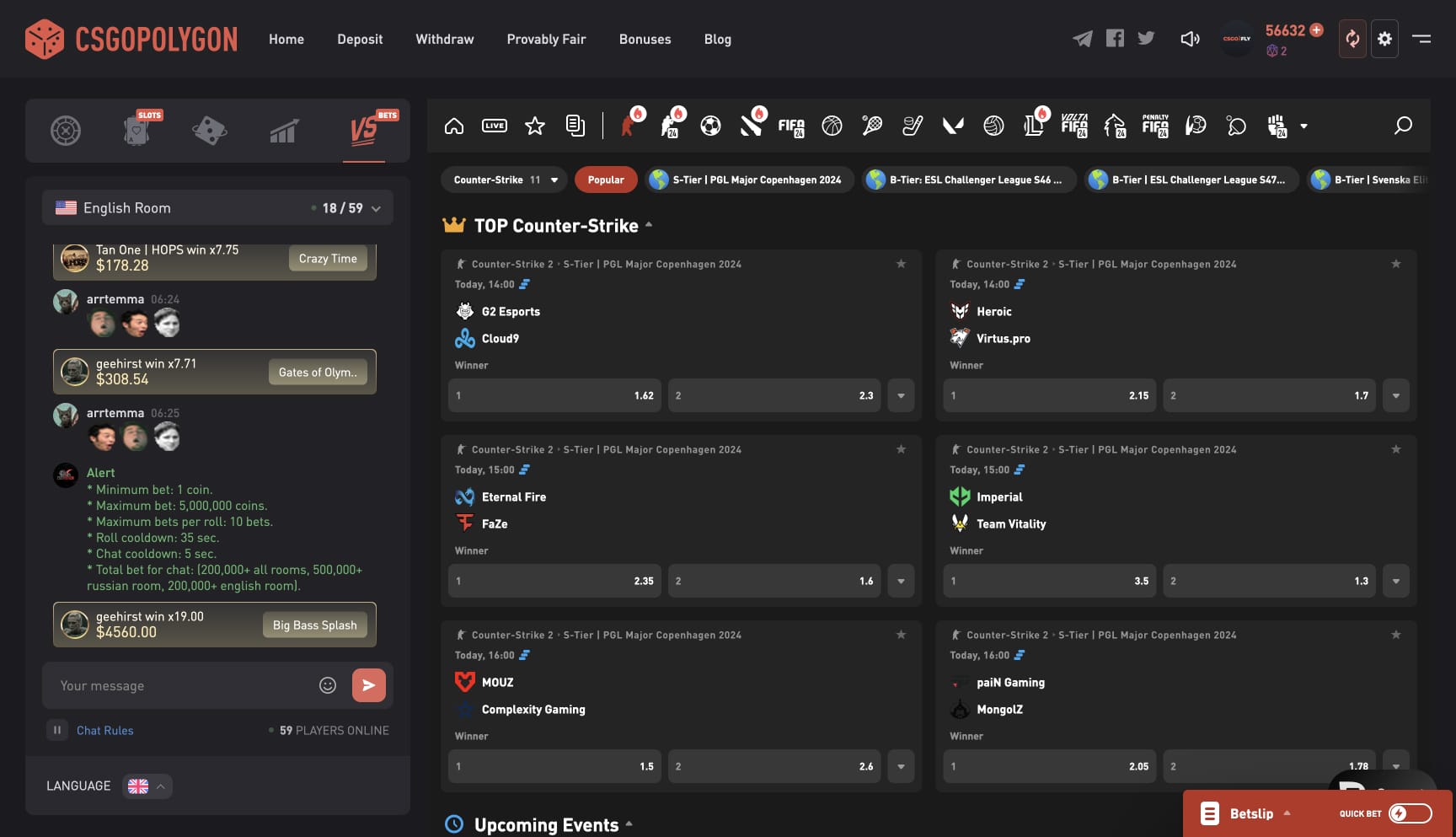Select the tennis racket sport icon

(872, 126)
